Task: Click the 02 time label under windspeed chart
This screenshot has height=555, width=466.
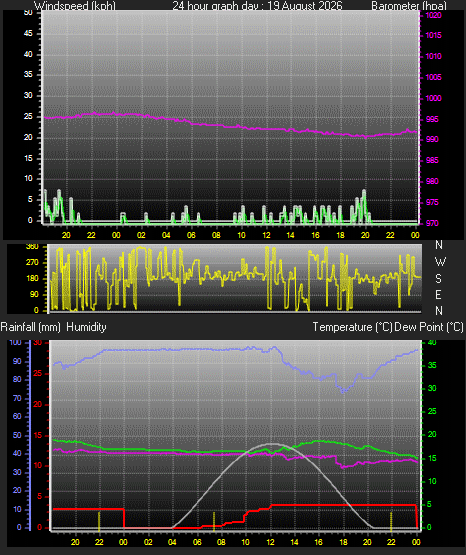Action: coord(141,235)
